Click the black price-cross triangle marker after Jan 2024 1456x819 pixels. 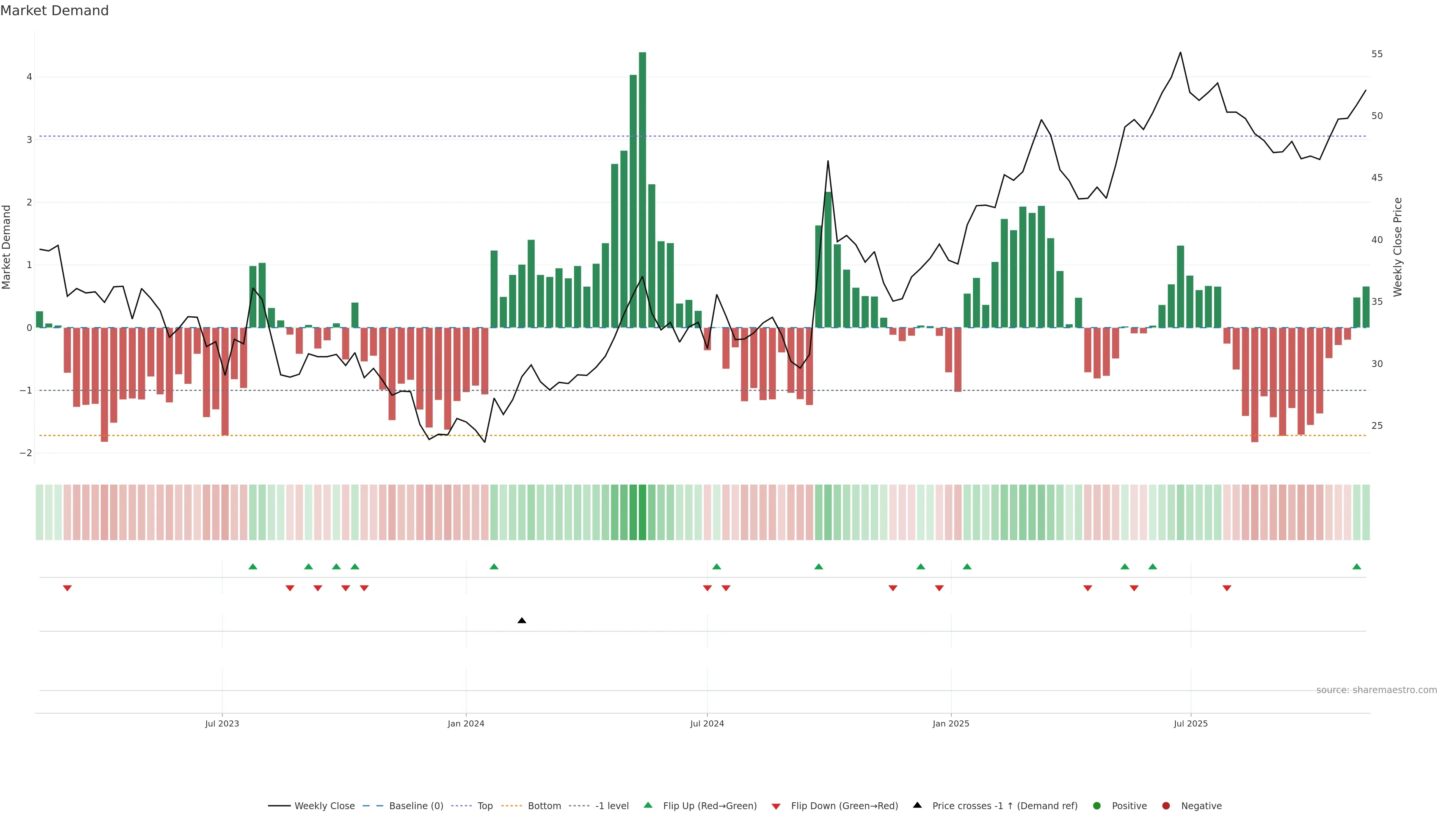pyautogui.click(x=522, y=621)
